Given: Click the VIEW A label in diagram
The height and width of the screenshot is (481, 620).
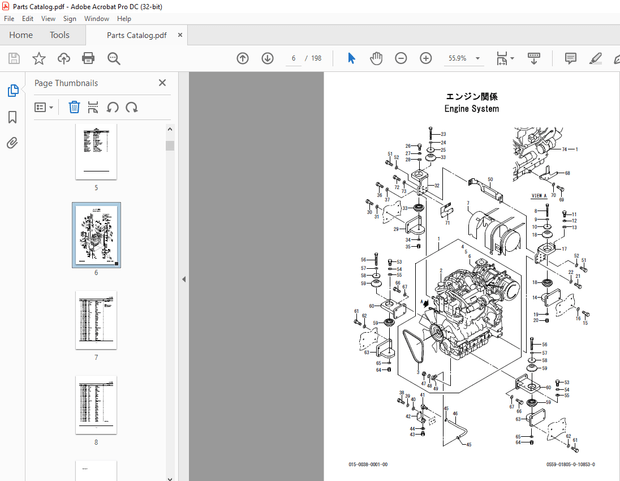Looking at the screenshot, I should coord(539,196).
